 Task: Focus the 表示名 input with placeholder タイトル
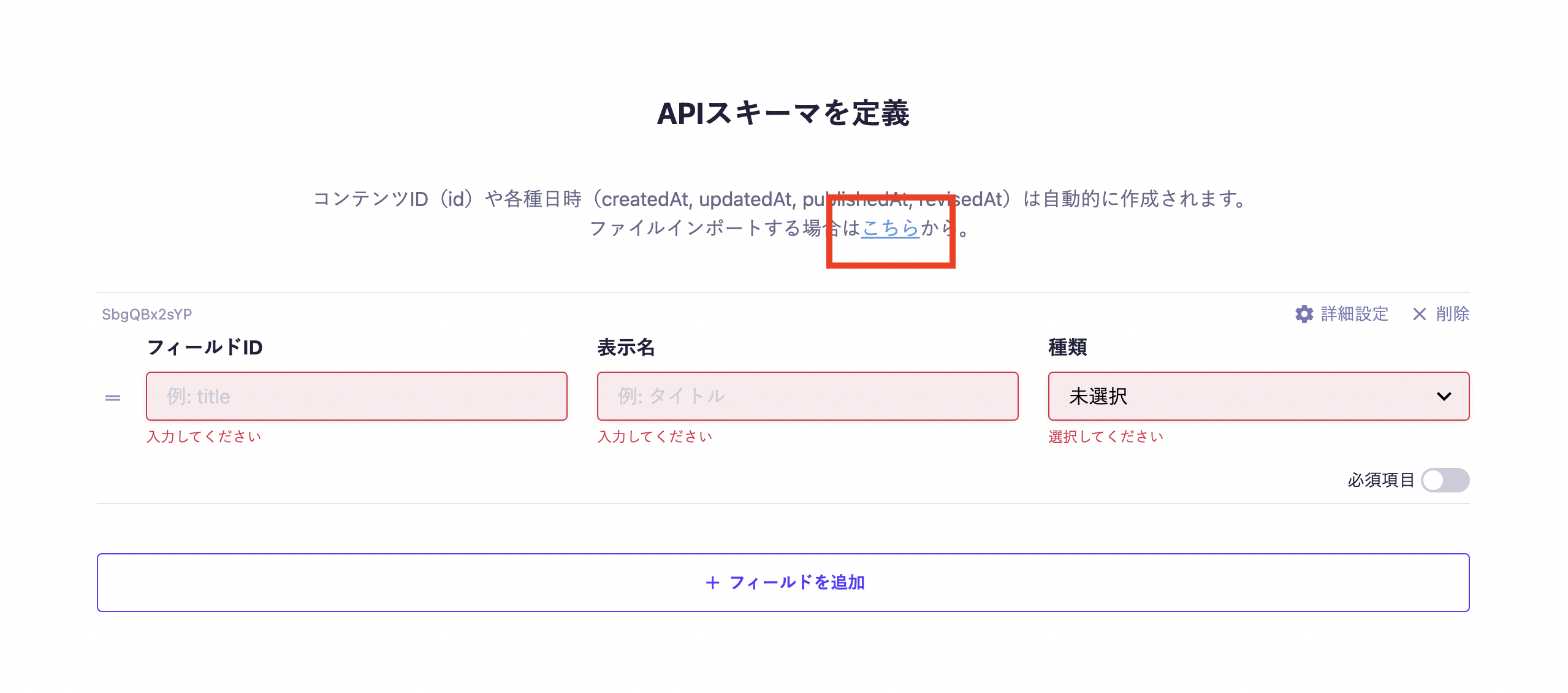[x=807, y=396]
